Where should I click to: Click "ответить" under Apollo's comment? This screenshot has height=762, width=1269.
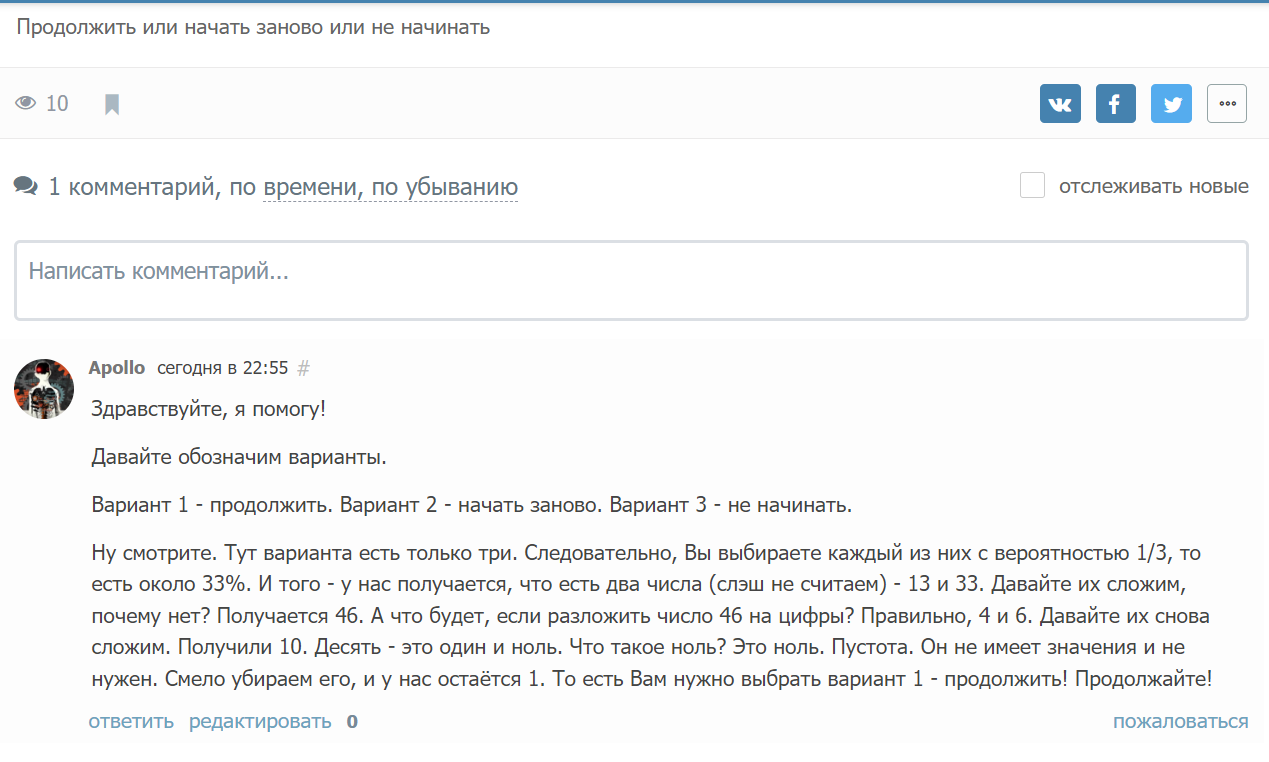[131, 721]
